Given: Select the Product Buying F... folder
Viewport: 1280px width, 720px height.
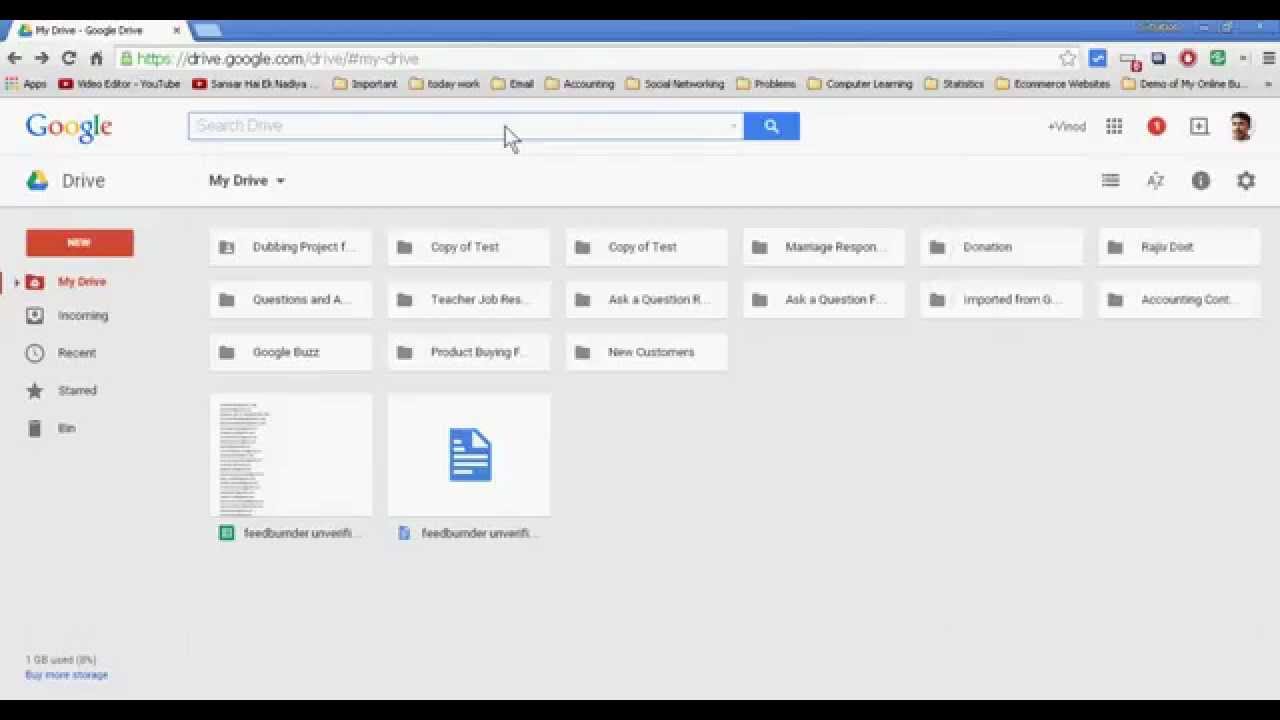Looking at the screenshot, I should [x=469, y=352].
